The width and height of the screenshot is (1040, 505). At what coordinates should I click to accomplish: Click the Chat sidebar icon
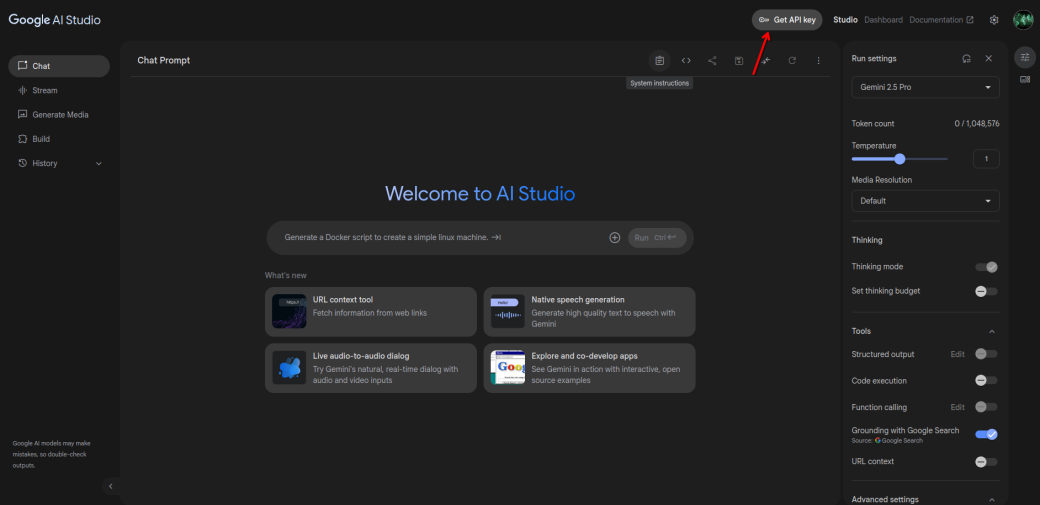[x=23, y=66]
